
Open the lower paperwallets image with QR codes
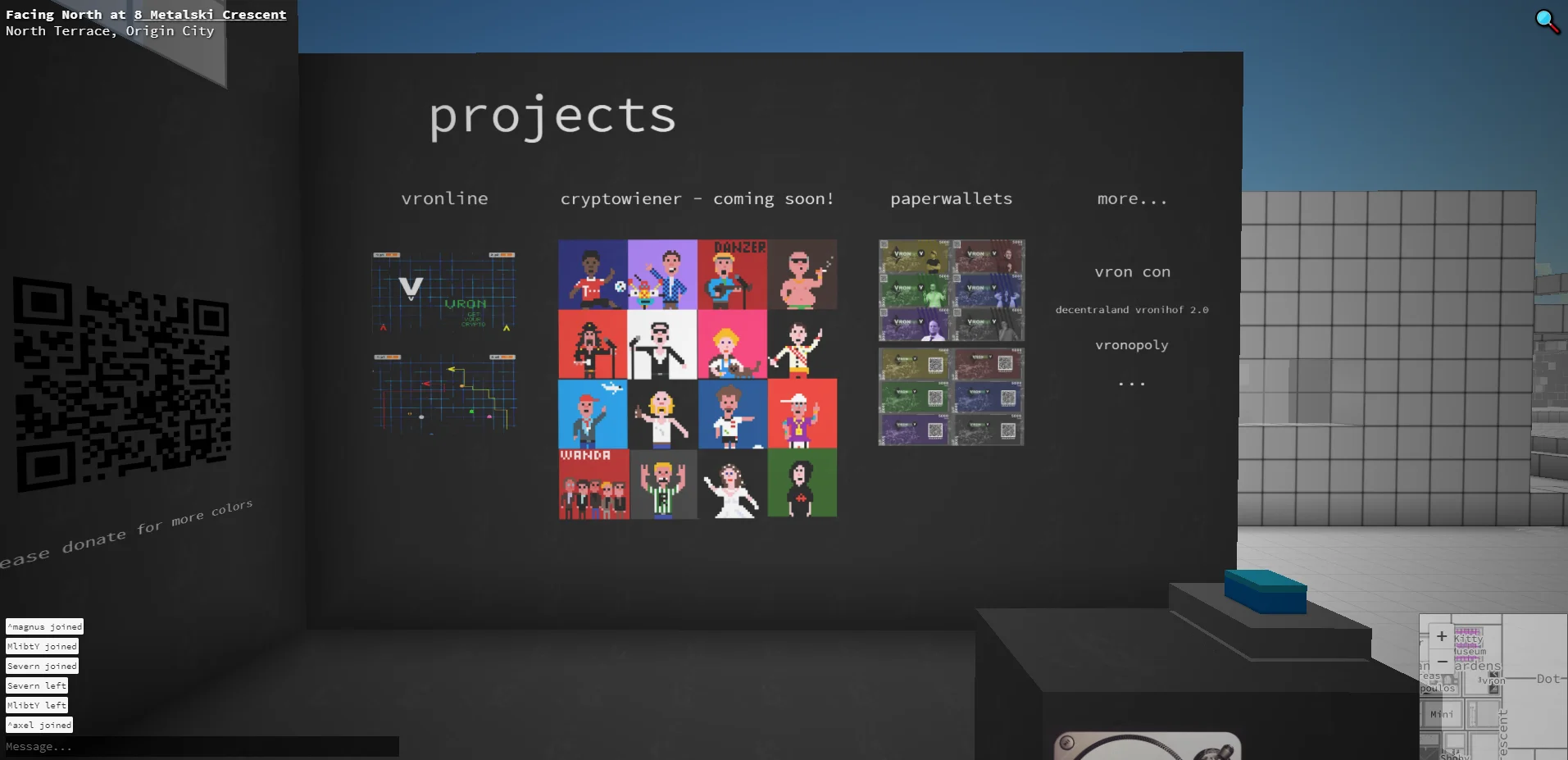(951, 397)
